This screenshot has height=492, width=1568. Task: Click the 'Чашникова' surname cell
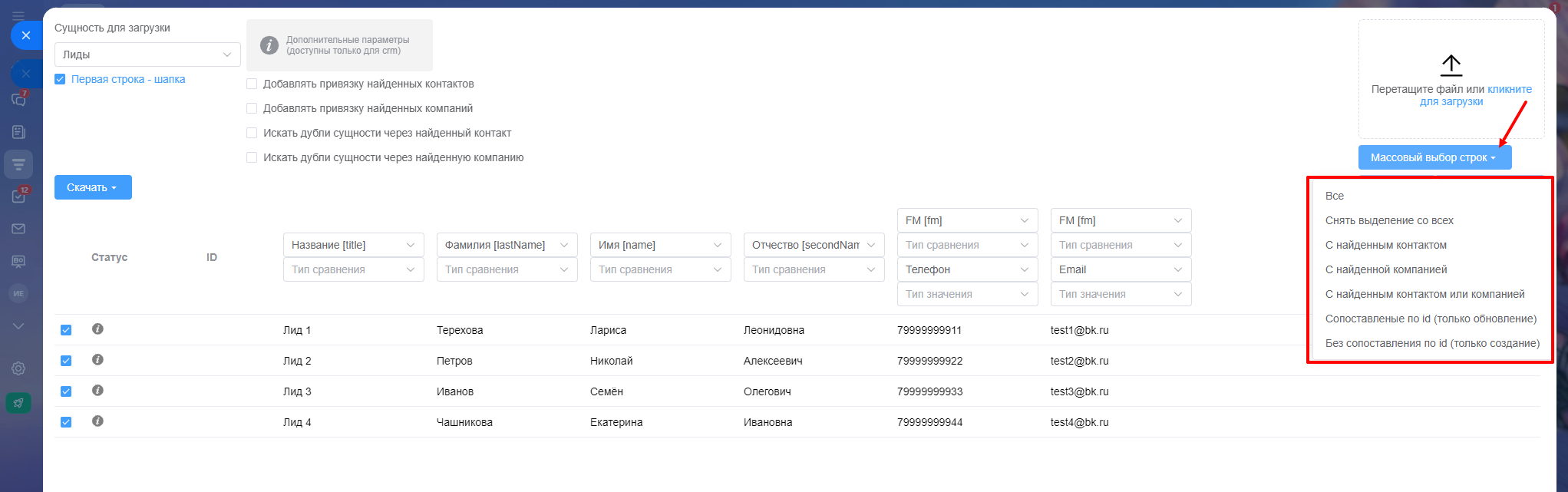[x=464, y=422]
